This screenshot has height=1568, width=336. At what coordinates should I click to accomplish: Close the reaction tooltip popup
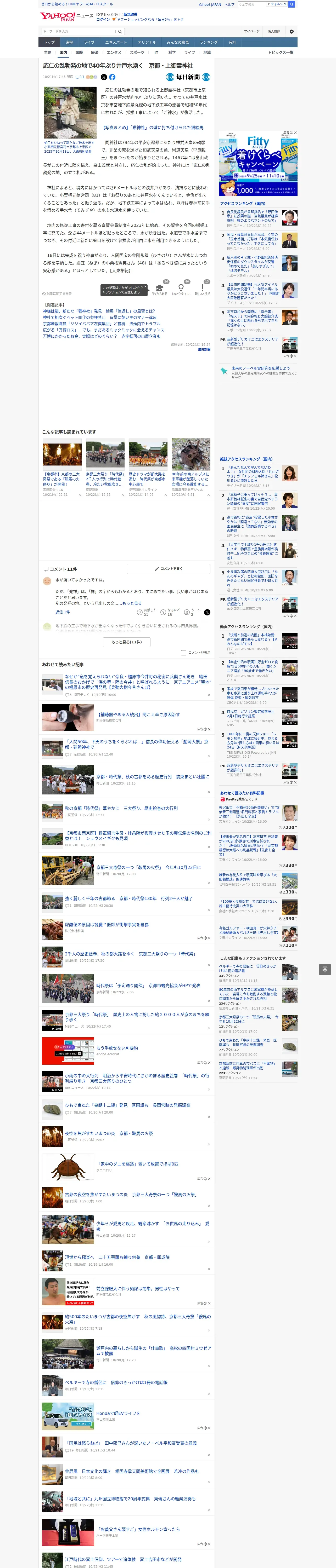click(x=145, y=287)
